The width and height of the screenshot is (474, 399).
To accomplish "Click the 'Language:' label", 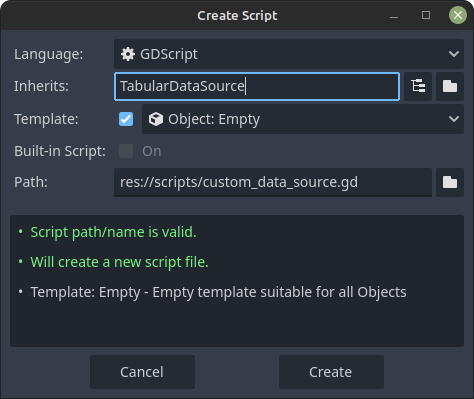I will (48, 54).
